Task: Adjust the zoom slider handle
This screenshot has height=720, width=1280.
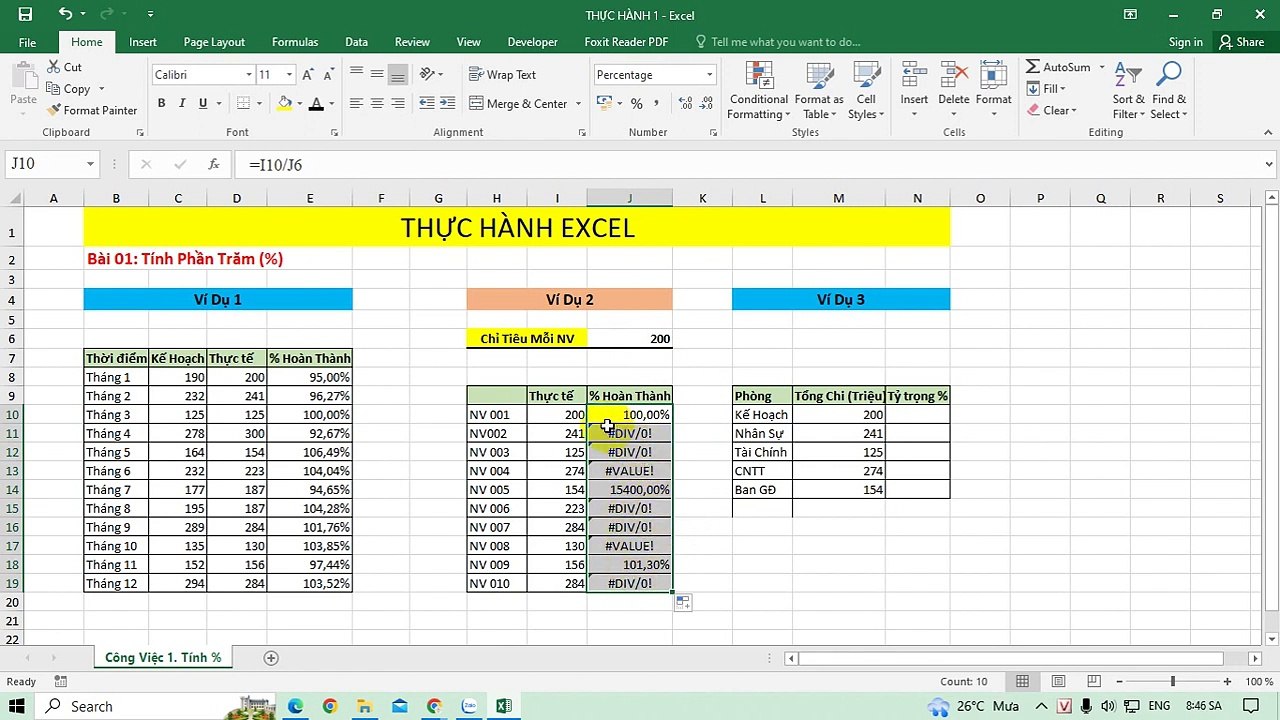Action: click(1173, 681)
